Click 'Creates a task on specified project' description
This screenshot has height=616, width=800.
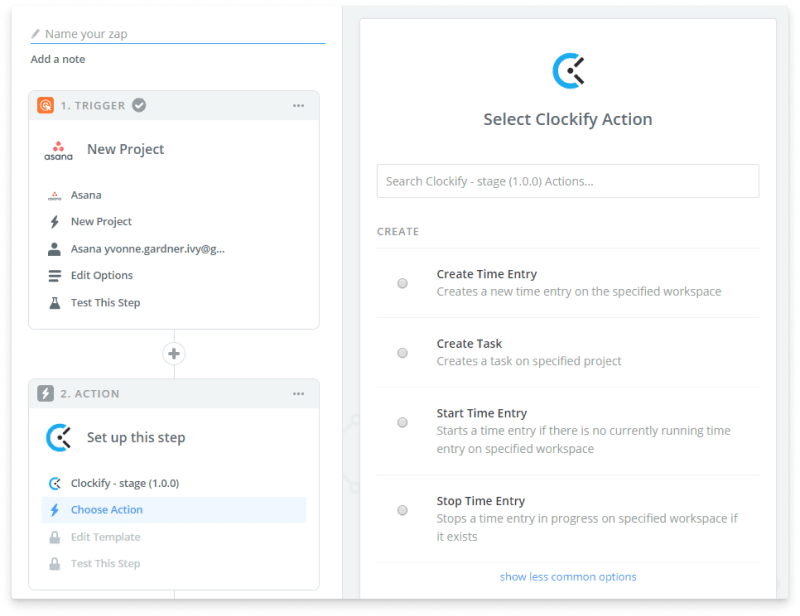(529, 361)
